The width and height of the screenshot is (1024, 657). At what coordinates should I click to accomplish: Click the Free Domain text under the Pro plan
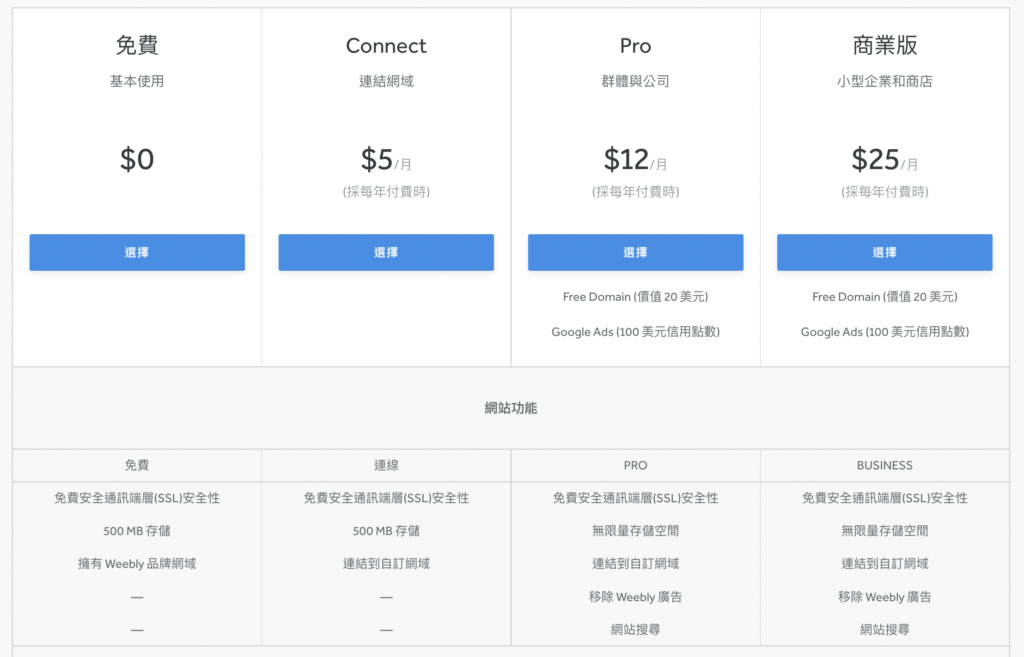click(x=635, y=297)
